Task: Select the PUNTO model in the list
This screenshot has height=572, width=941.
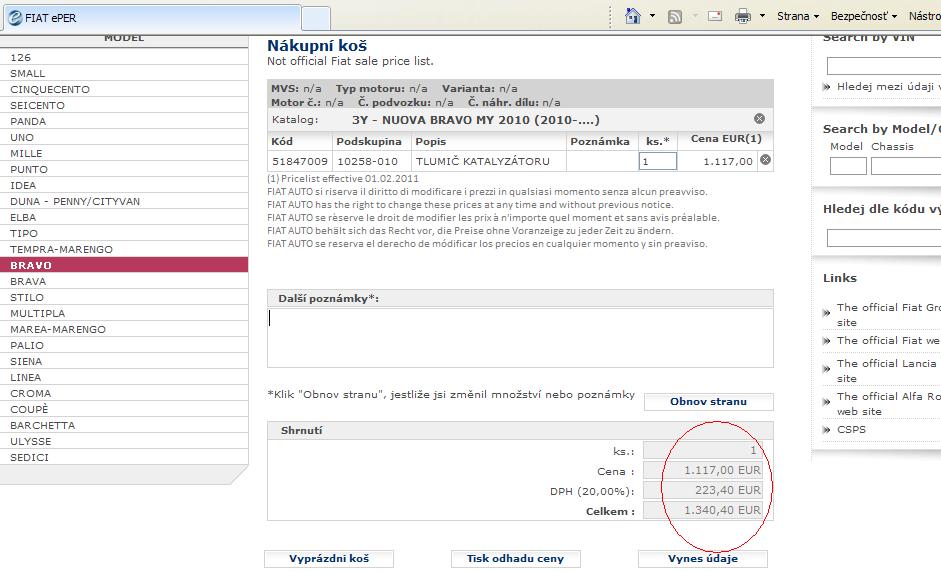Action: point(29,169)
